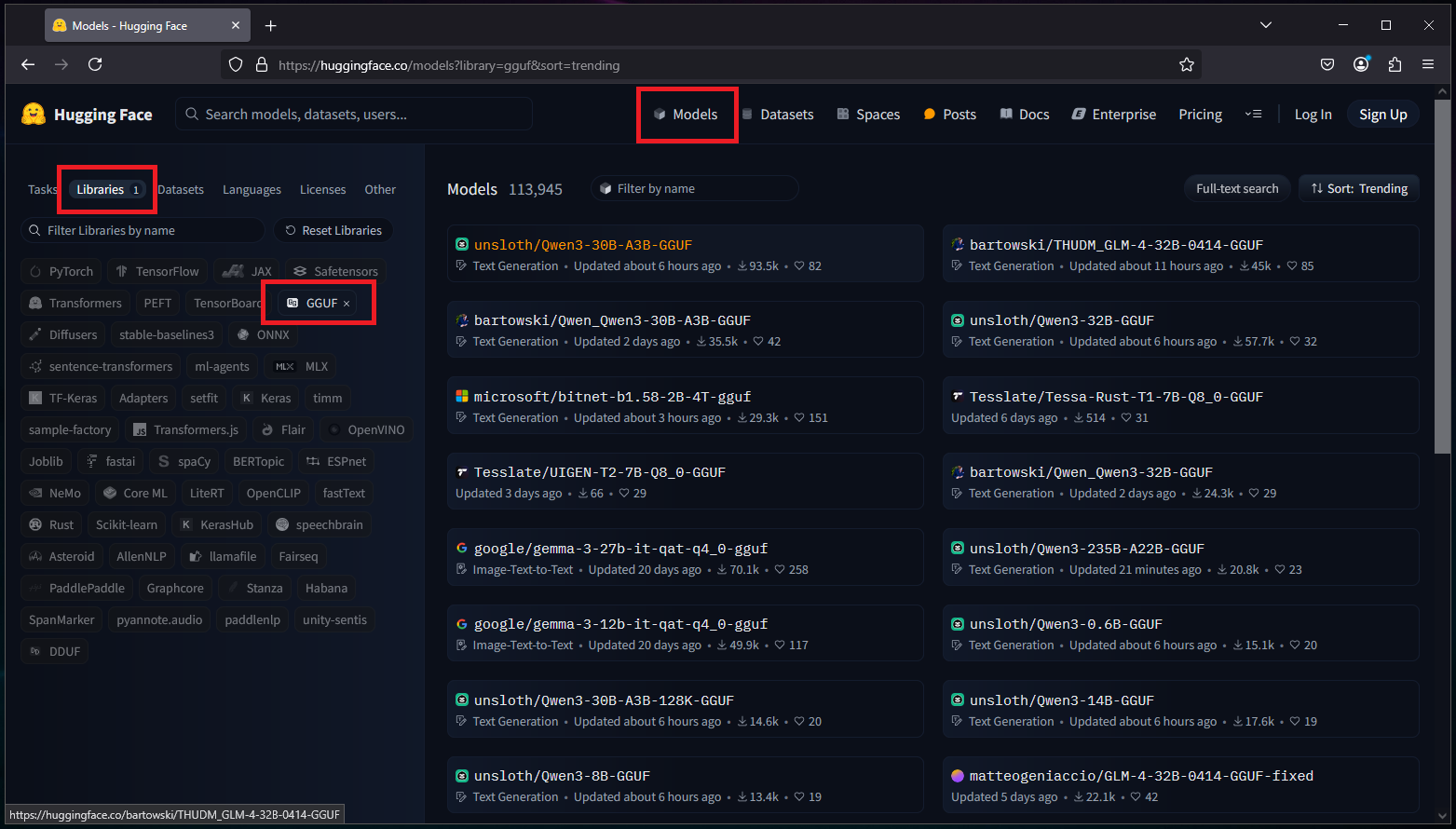Screen dimensions: 1456x829
Task: Toggle the JAX library filter
Action: 247,271
